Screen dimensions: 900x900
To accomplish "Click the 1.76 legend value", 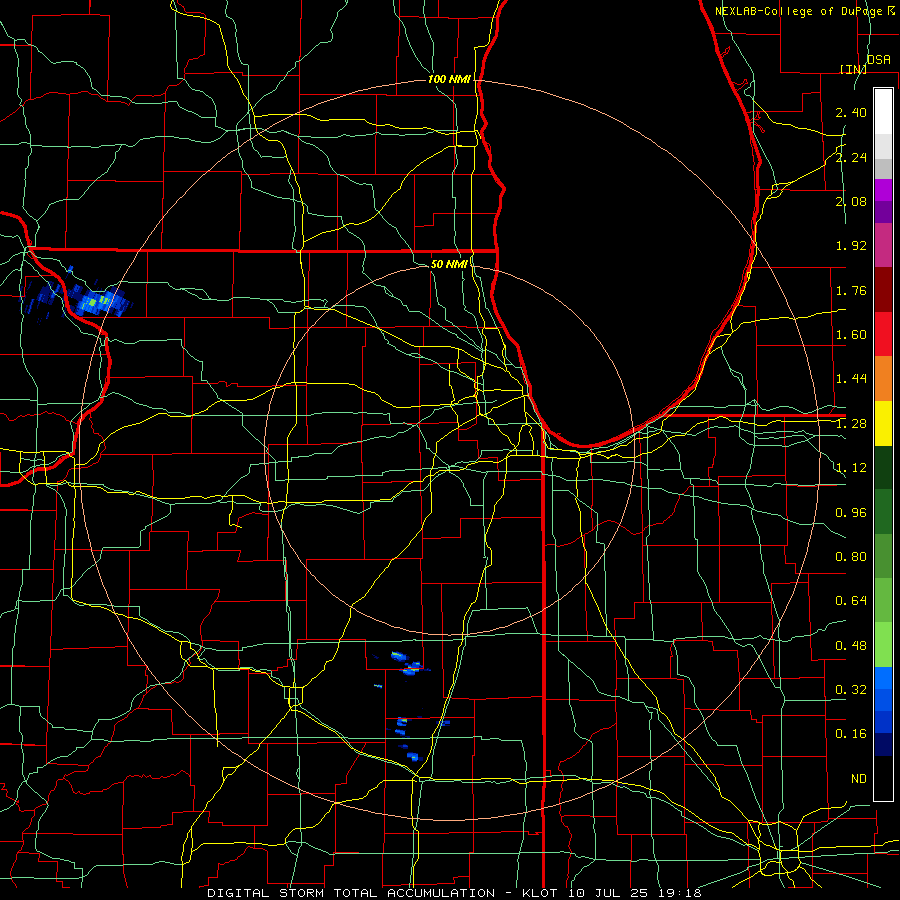I will (x=851, y=290).
